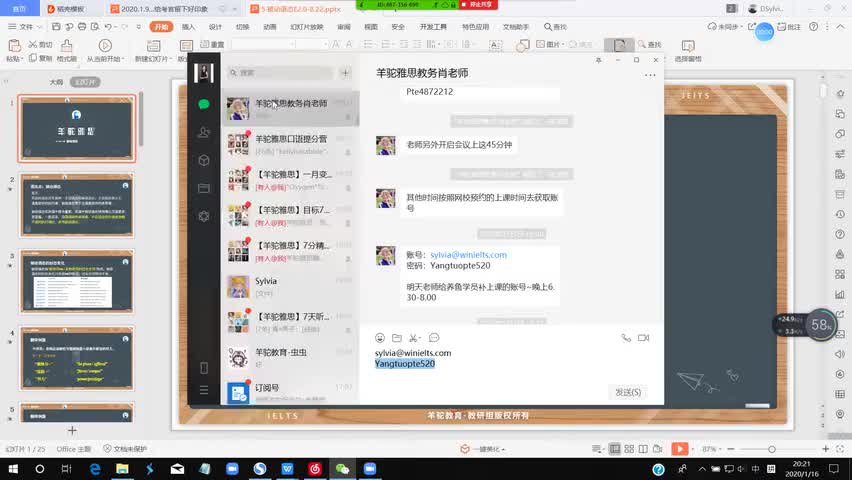Start slideshow from current slide button
This screenshot has height=480, width=852.
(105, 49)
